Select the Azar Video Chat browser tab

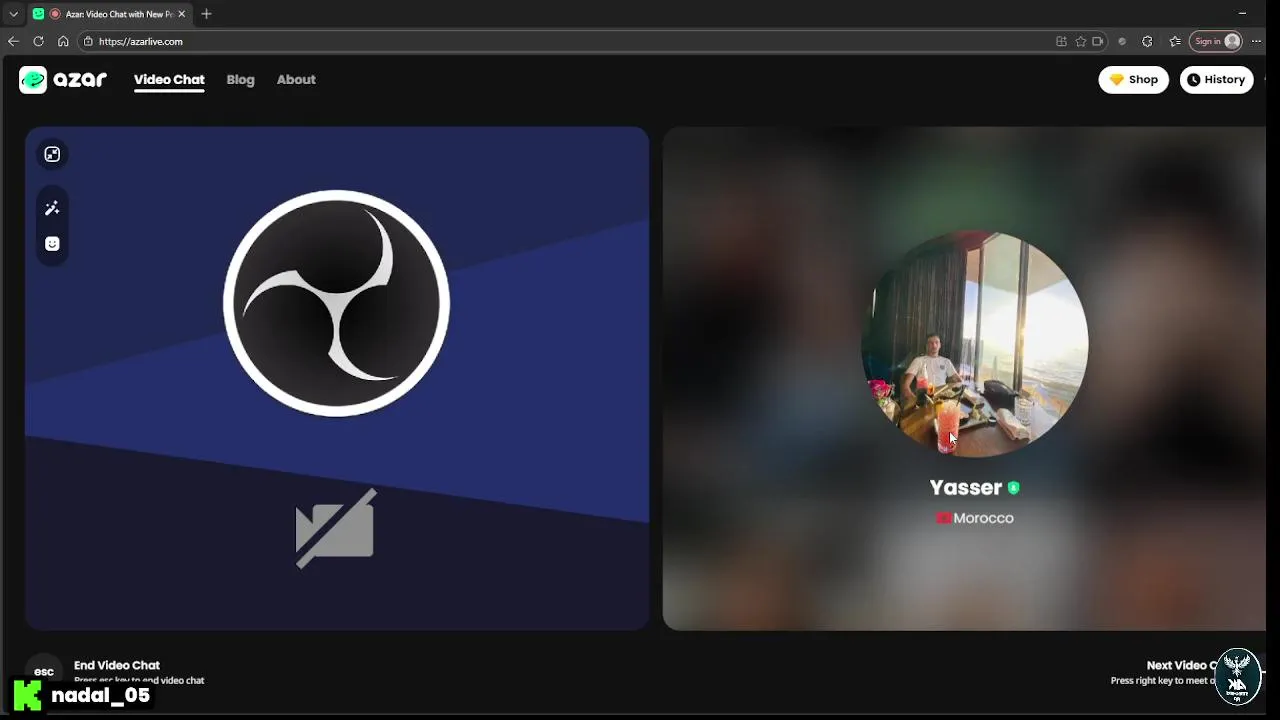pyautogui.click(x=108, y=14)
